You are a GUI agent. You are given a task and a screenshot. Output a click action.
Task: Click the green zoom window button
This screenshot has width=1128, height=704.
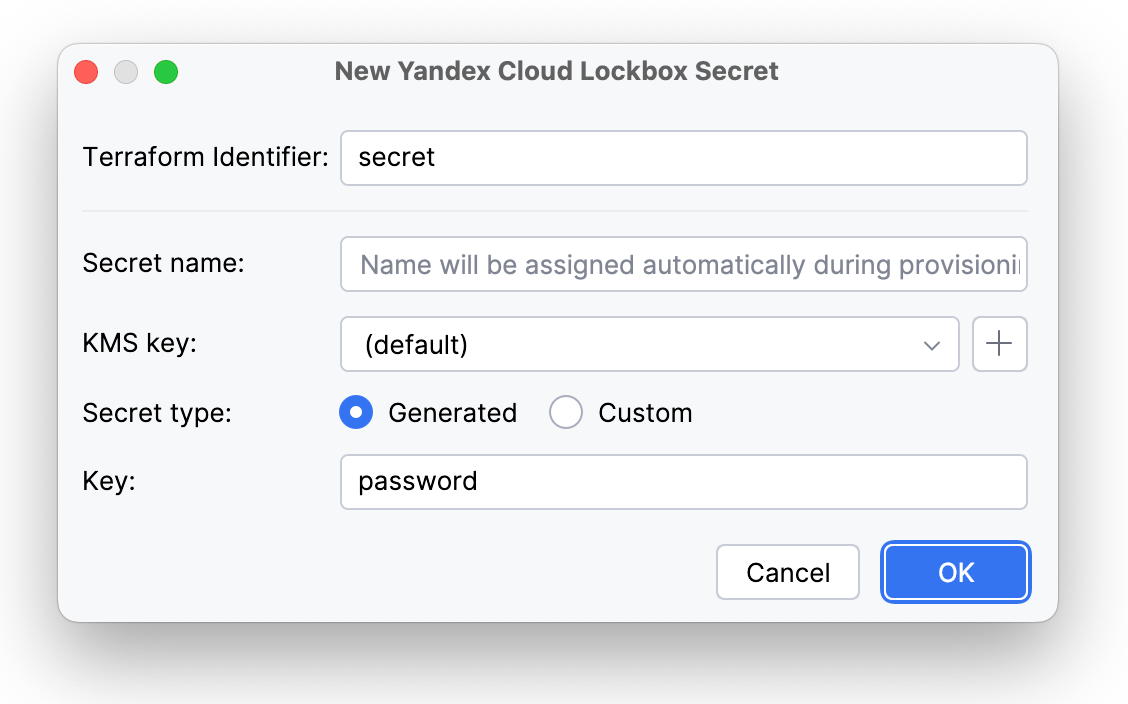(166, 72)
